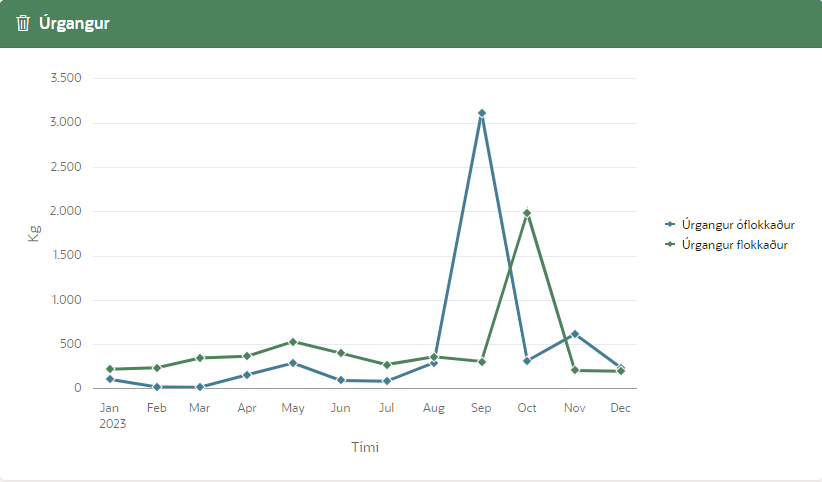This screenshot has height=482, width=822.
Task: Click the trash can icon in header
Action: click(23, 23)
